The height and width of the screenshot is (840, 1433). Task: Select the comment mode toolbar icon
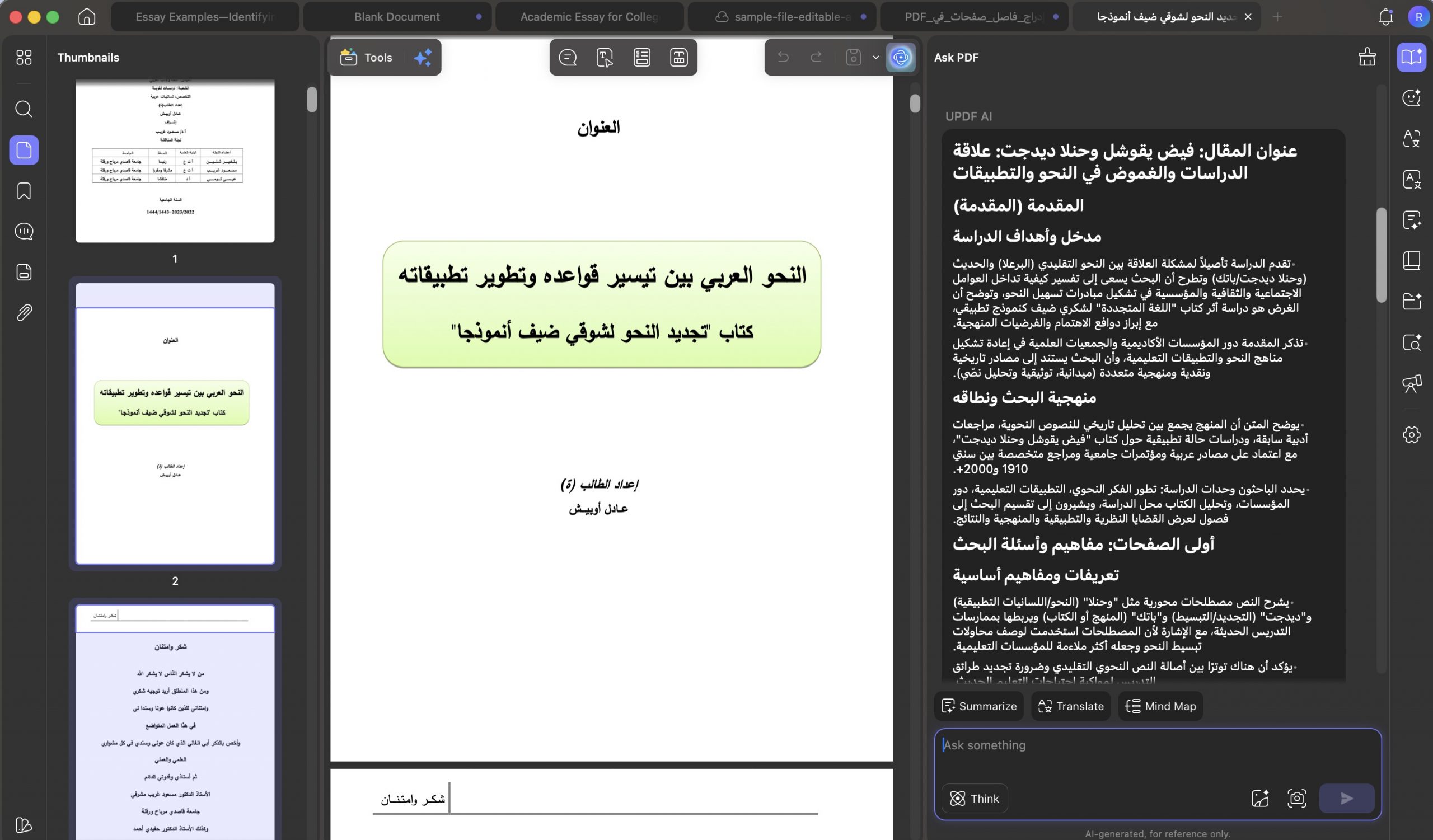[x=568, y=58]
